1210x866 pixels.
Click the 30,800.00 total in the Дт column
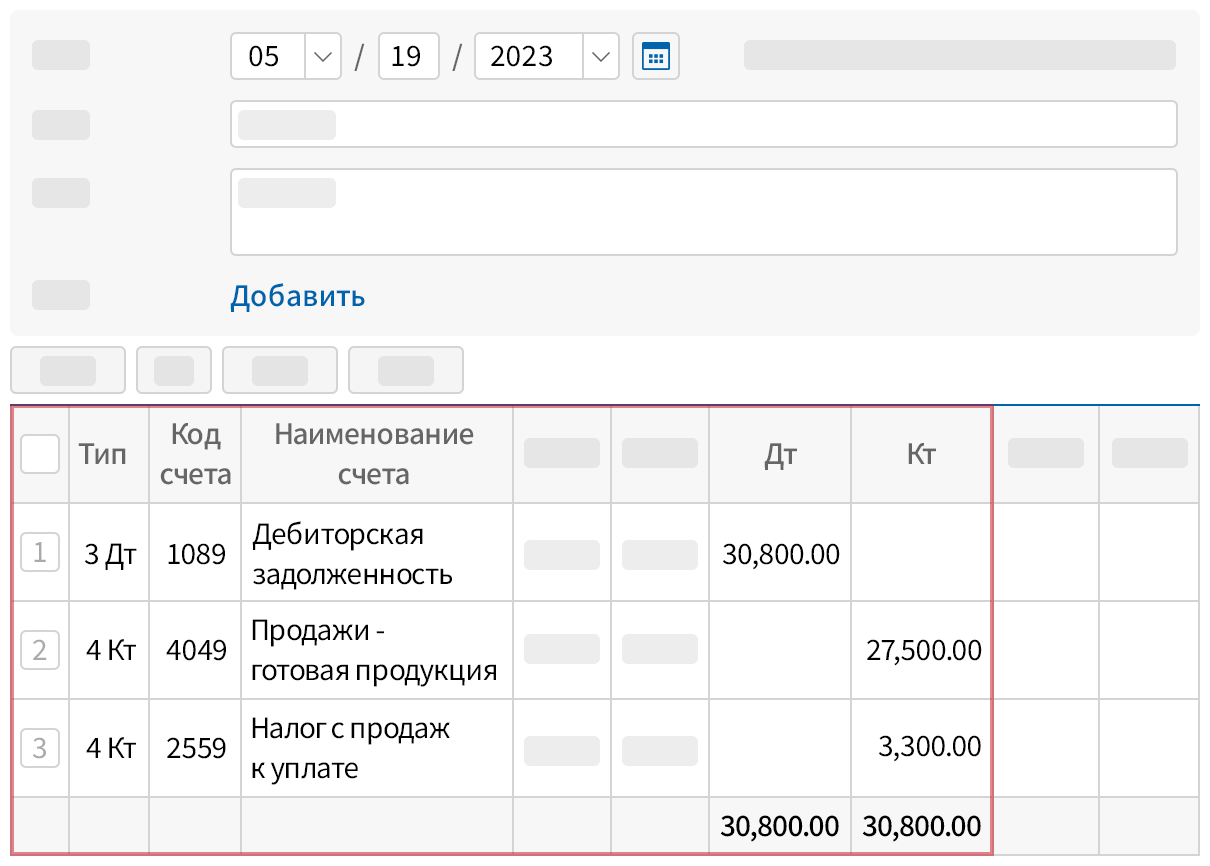tap(779, 825)
